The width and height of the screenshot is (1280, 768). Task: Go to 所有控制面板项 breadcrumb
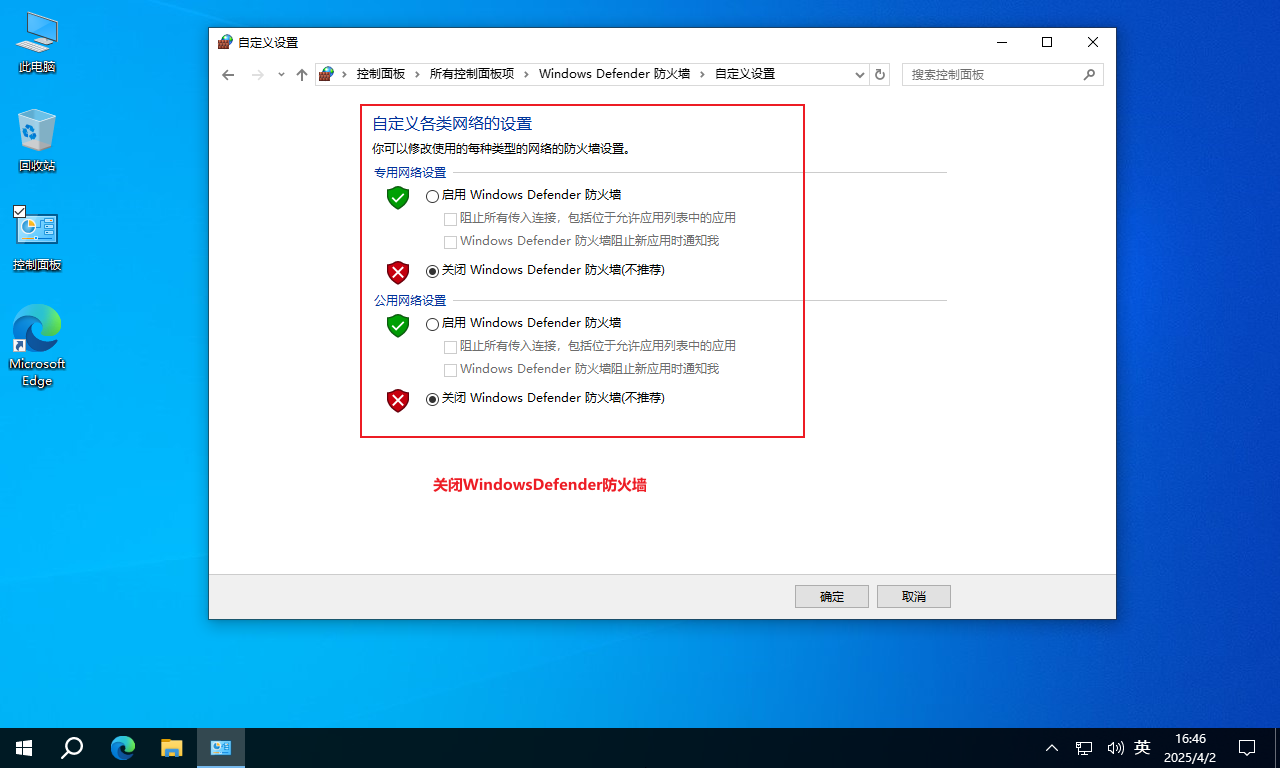click(472, 74)
